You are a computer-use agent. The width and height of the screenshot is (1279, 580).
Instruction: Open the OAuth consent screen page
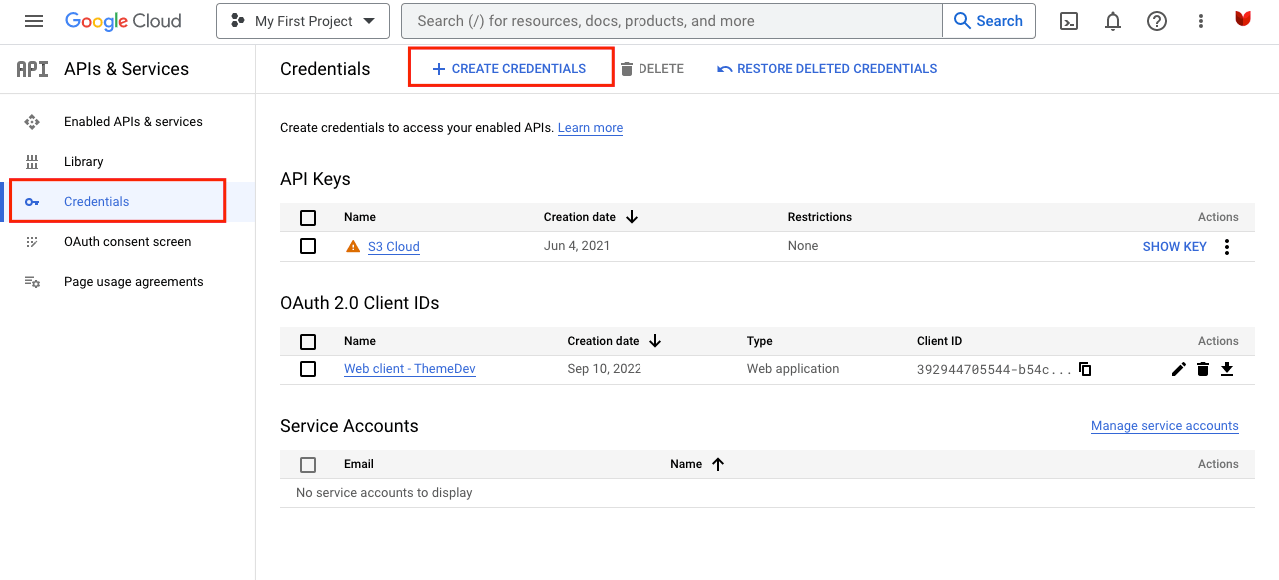click(x=127, y=241)
